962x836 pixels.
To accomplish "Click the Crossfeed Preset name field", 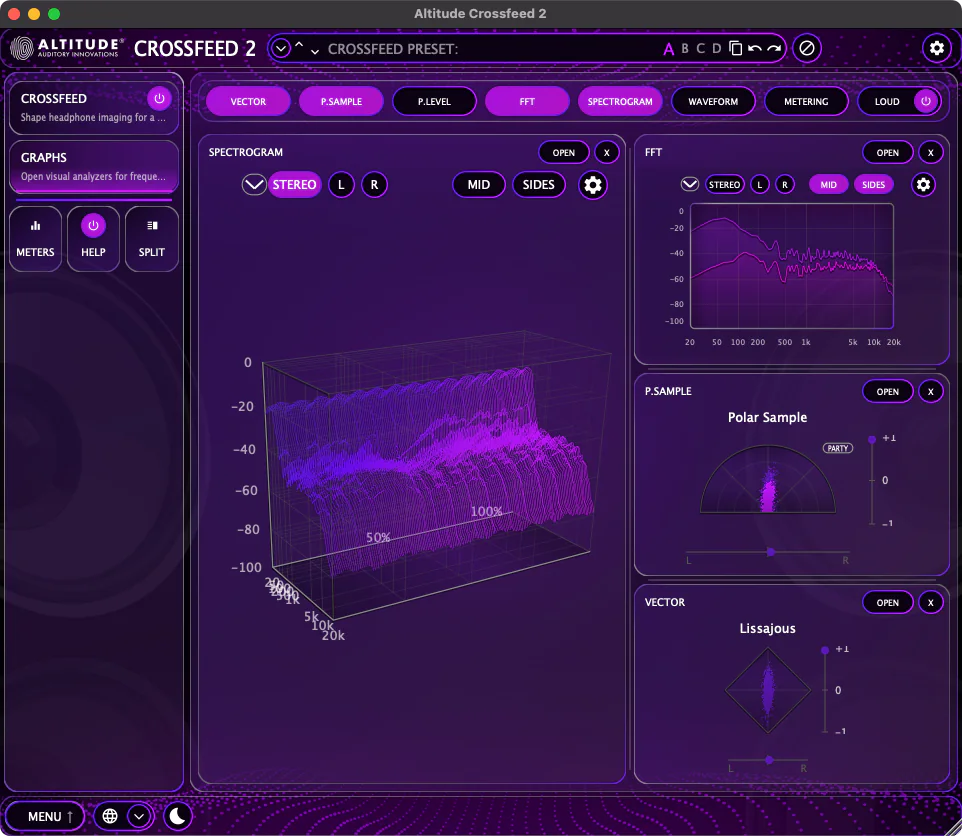I will [x=491, y=49].
